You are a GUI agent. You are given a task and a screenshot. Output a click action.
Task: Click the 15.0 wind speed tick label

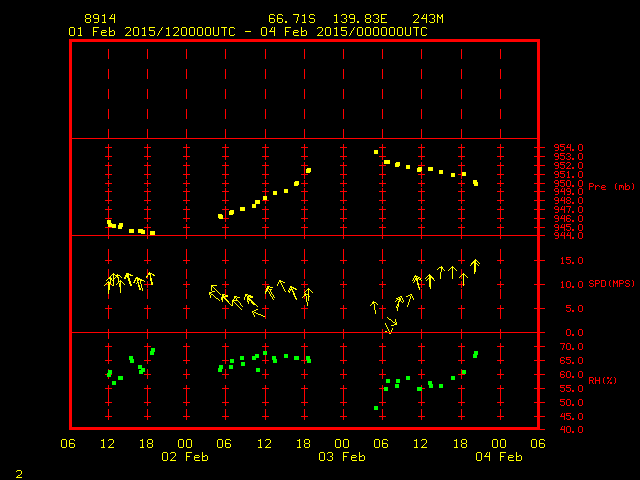point(571,260)
